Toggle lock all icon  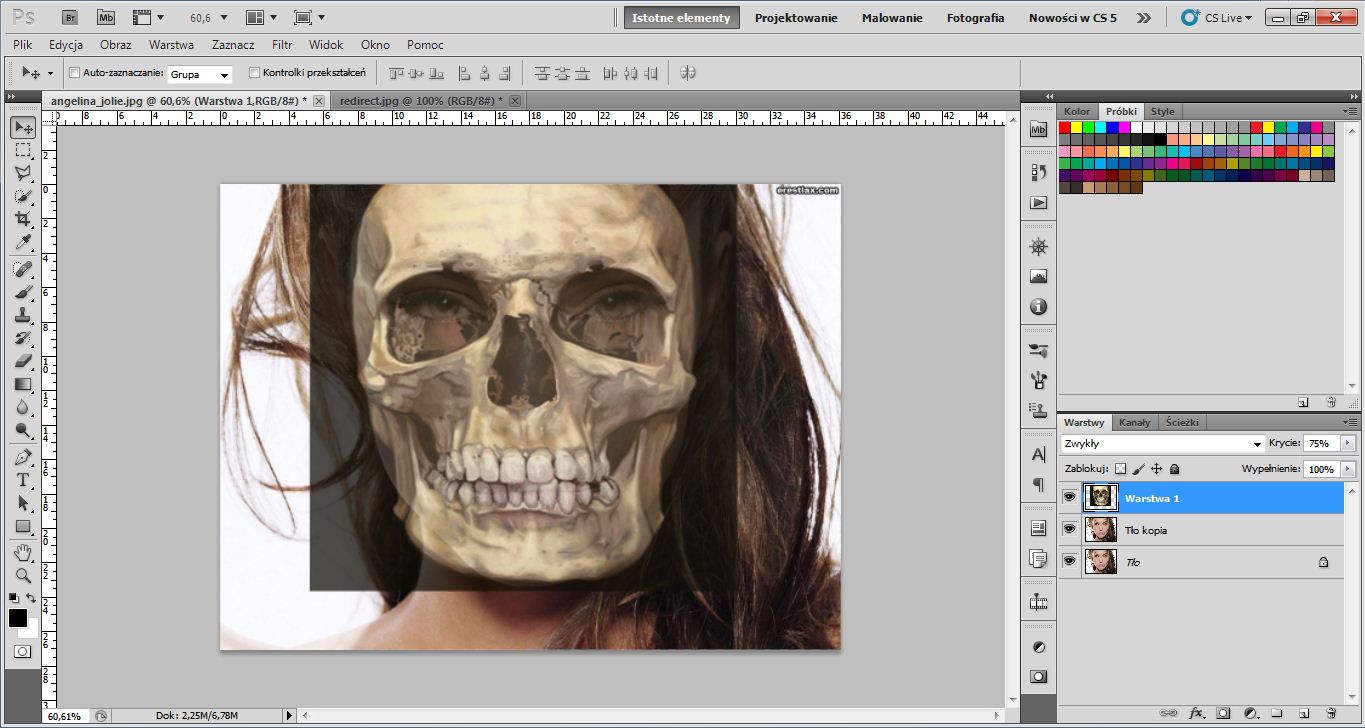(1175, 468)
